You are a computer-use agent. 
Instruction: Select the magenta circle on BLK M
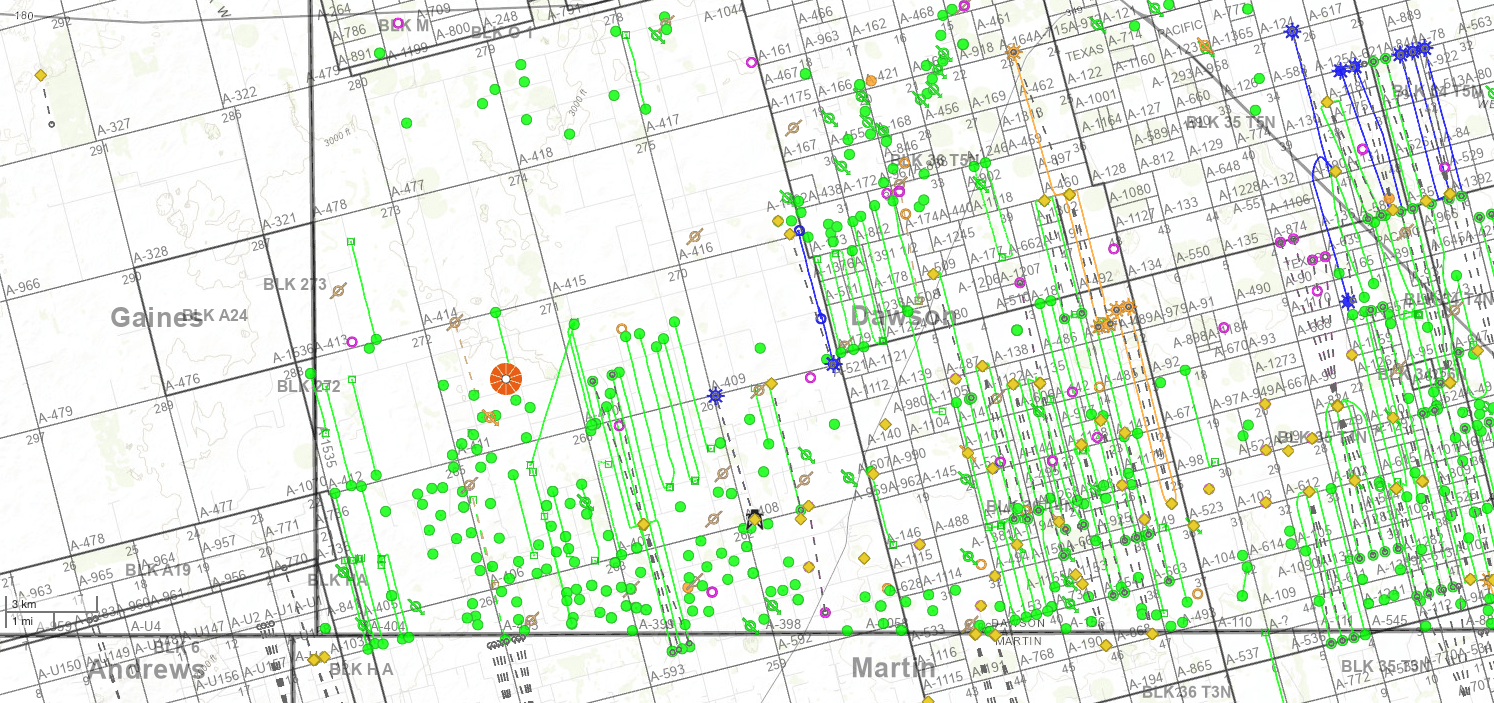[x=398, y=23]
